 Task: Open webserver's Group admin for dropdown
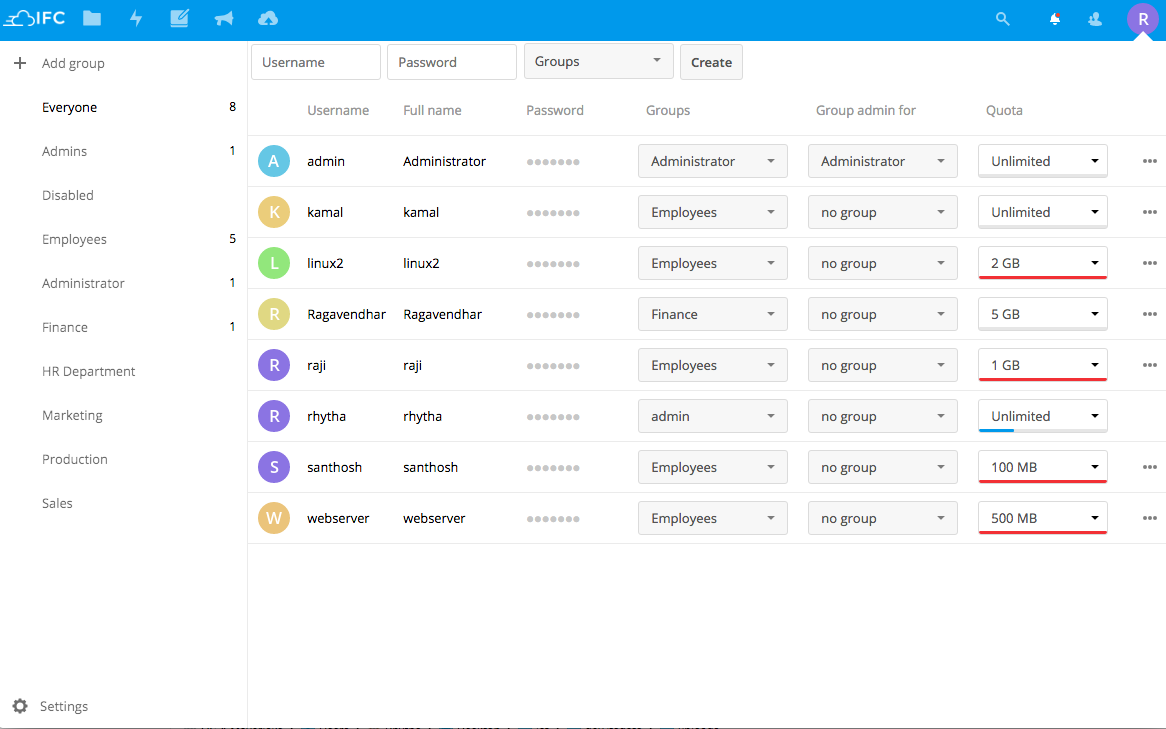point(883,518)
